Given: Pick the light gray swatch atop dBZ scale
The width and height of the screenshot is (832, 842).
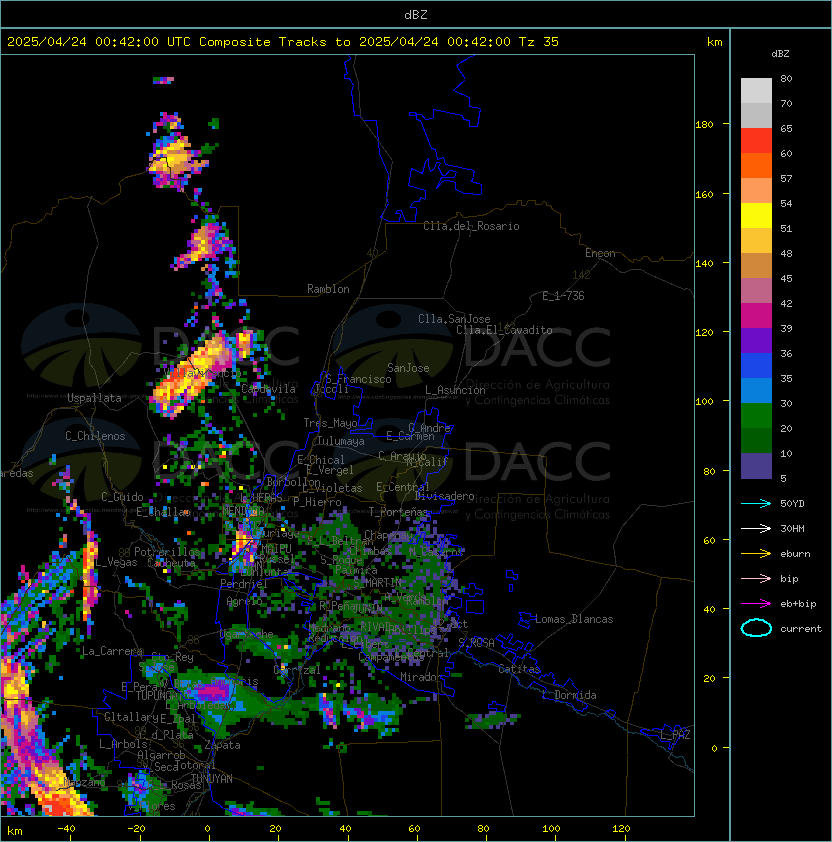Looking at the screenshot, I should [x=756, y=90].
